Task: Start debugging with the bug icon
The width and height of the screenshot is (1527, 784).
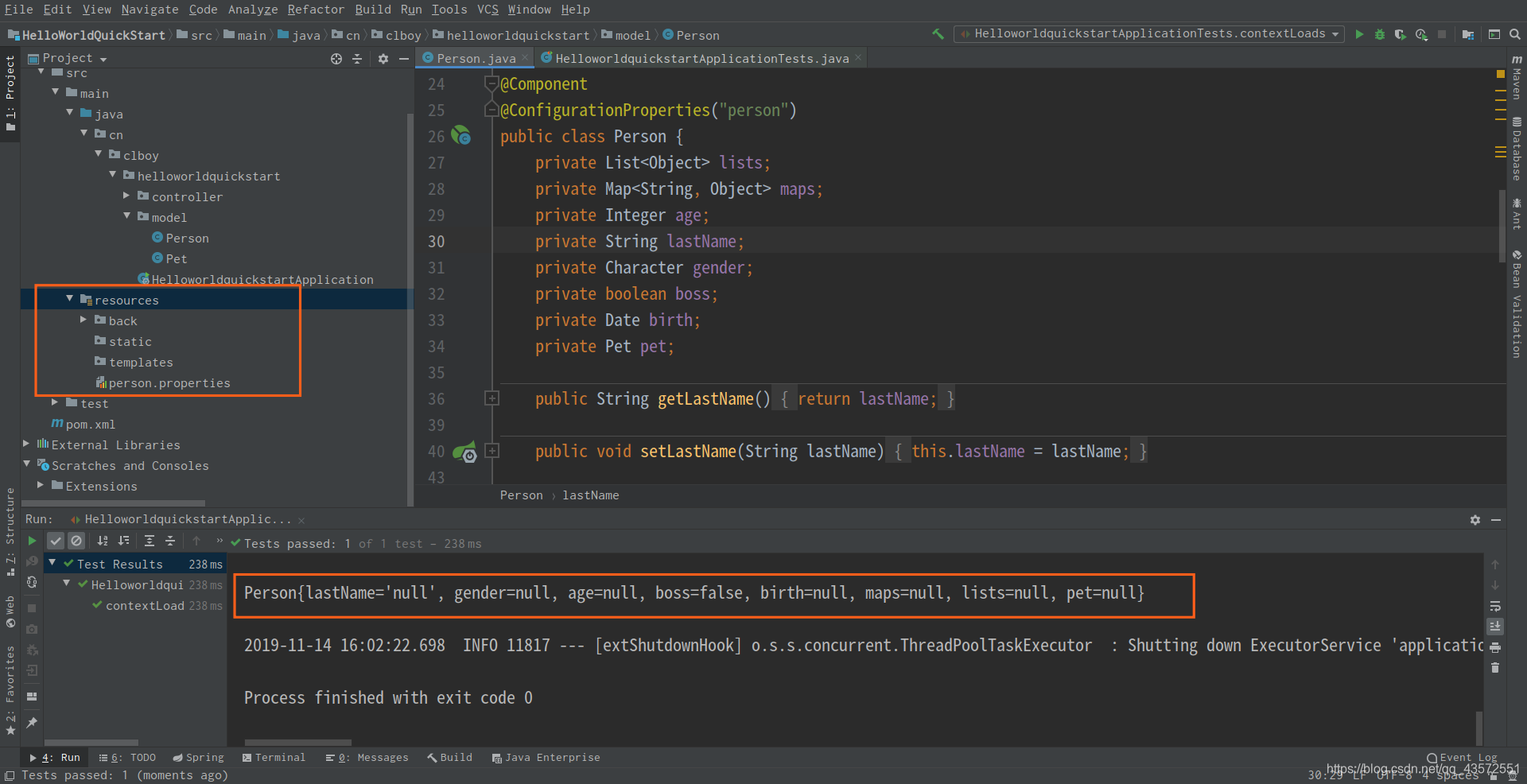Action: 1380,34
